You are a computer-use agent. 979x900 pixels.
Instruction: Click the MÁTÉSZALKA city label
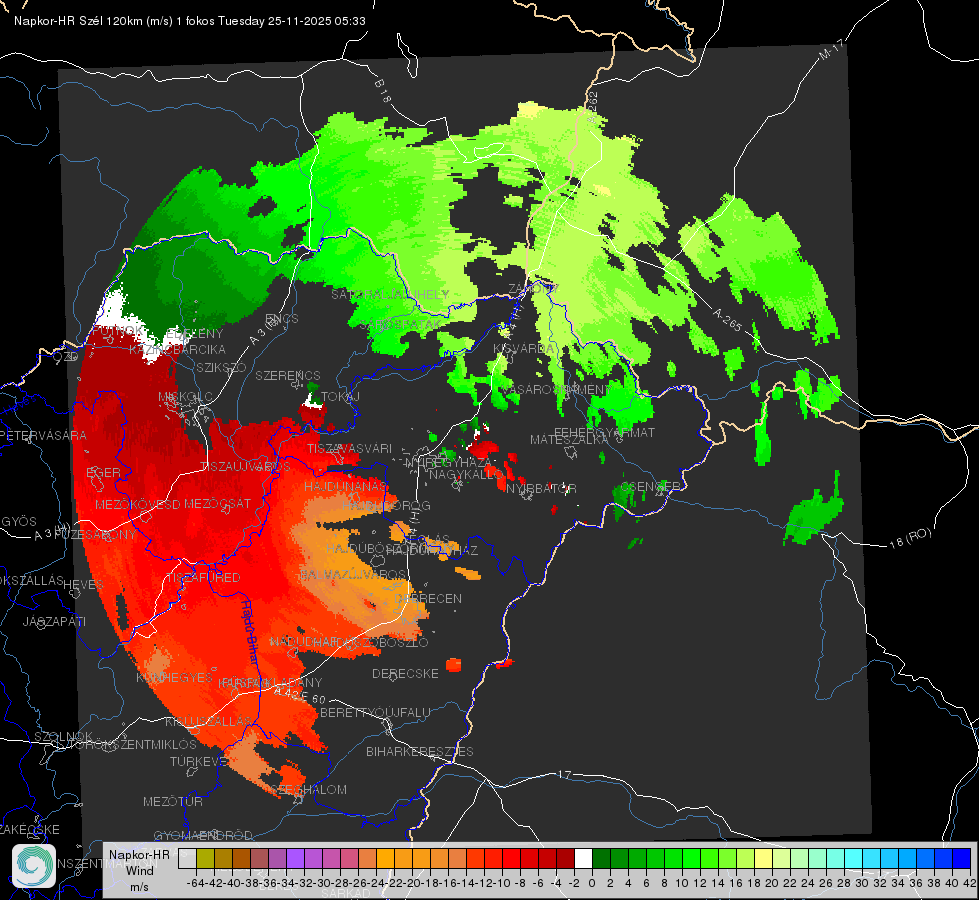tap(569, 440)
